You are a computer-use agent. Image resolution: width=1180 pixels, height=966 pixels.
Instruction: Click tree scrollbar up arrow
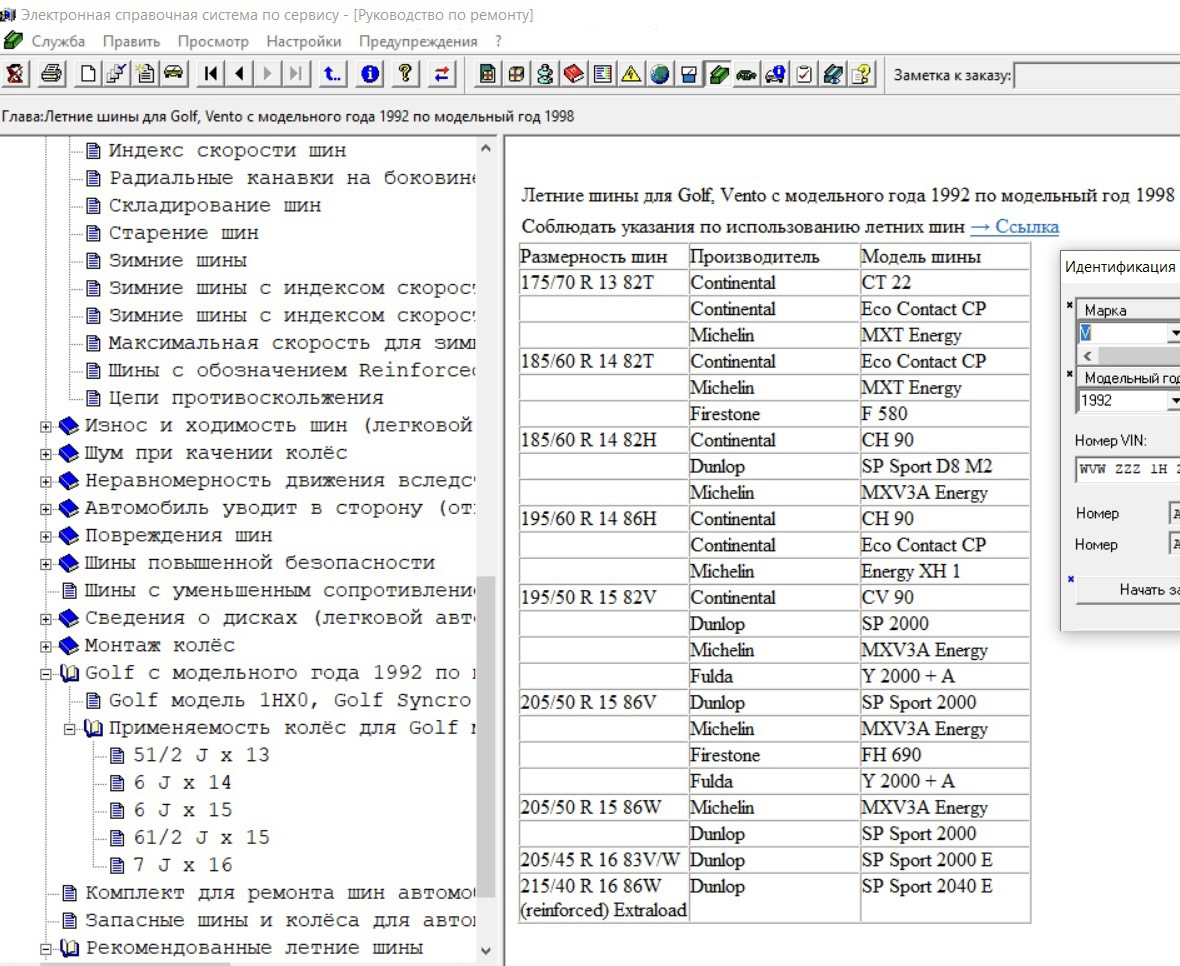486,148
